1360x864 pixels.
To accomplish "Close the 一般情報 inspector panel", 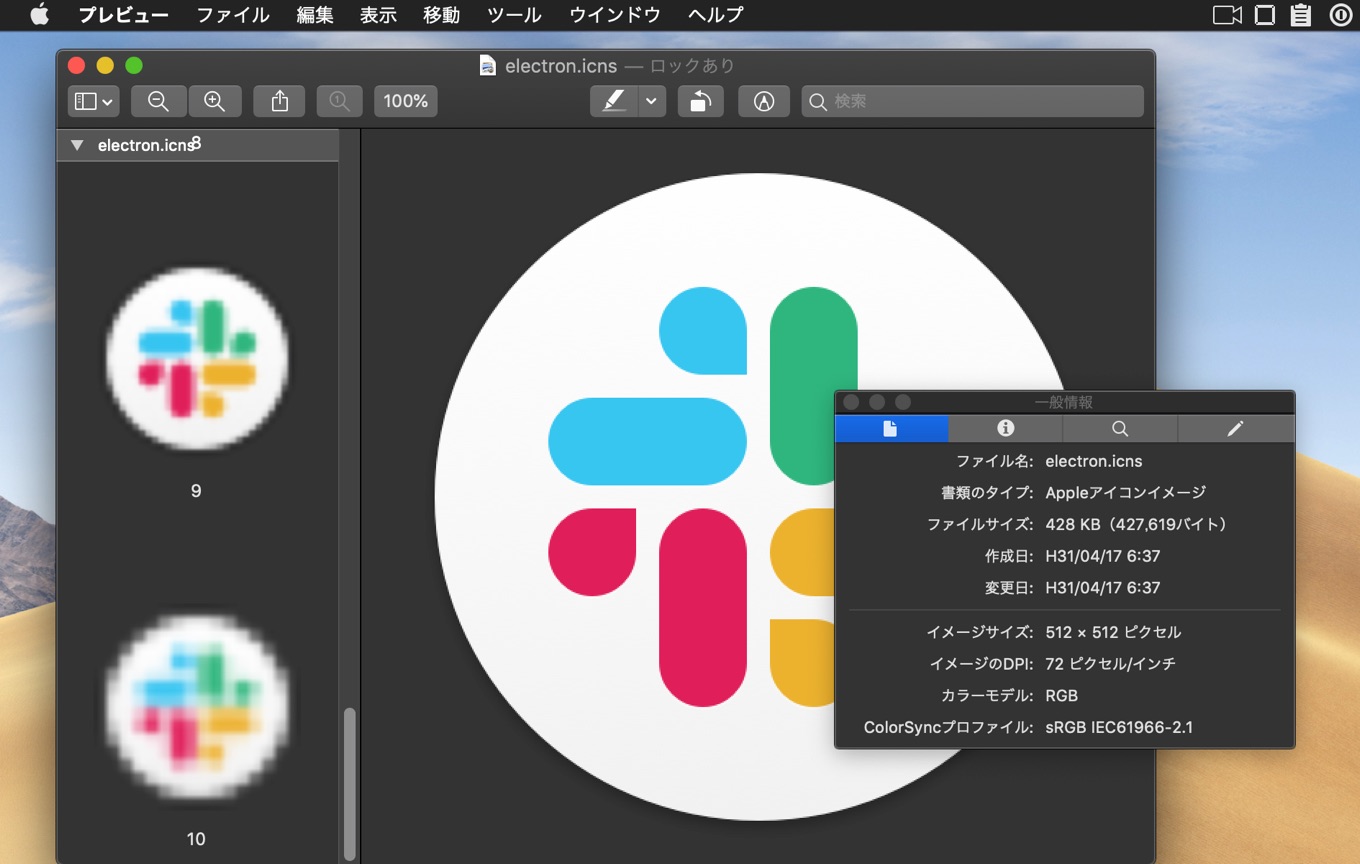I will 851,402.
